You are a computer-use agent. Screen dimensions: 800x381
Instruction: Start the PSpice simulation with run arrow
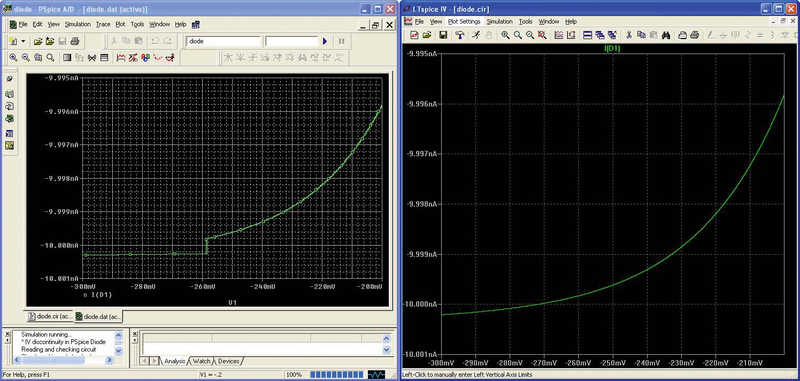[x=324, y=41]
